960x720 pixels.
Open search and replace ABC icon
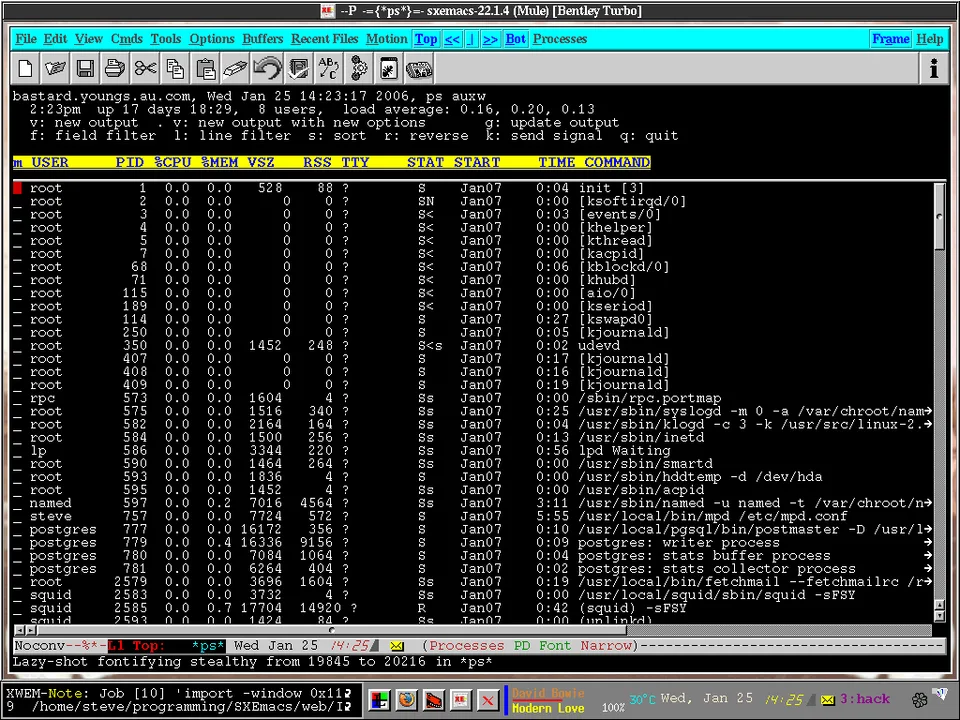pyautogui.click(x=329, y=68)
